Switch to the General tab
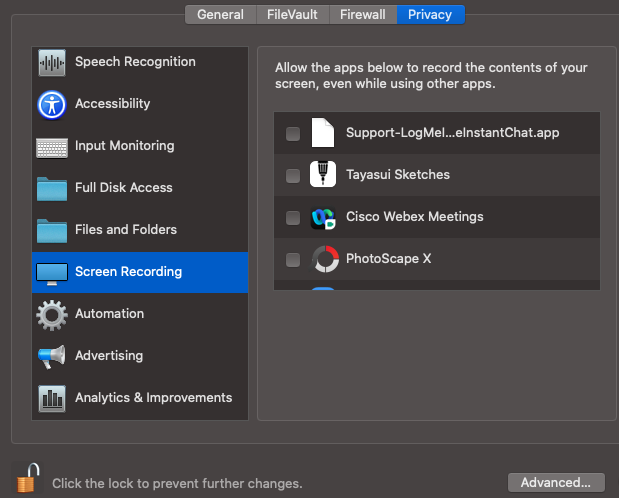Viewport: 619px width, 498px height. click(221, 15)
